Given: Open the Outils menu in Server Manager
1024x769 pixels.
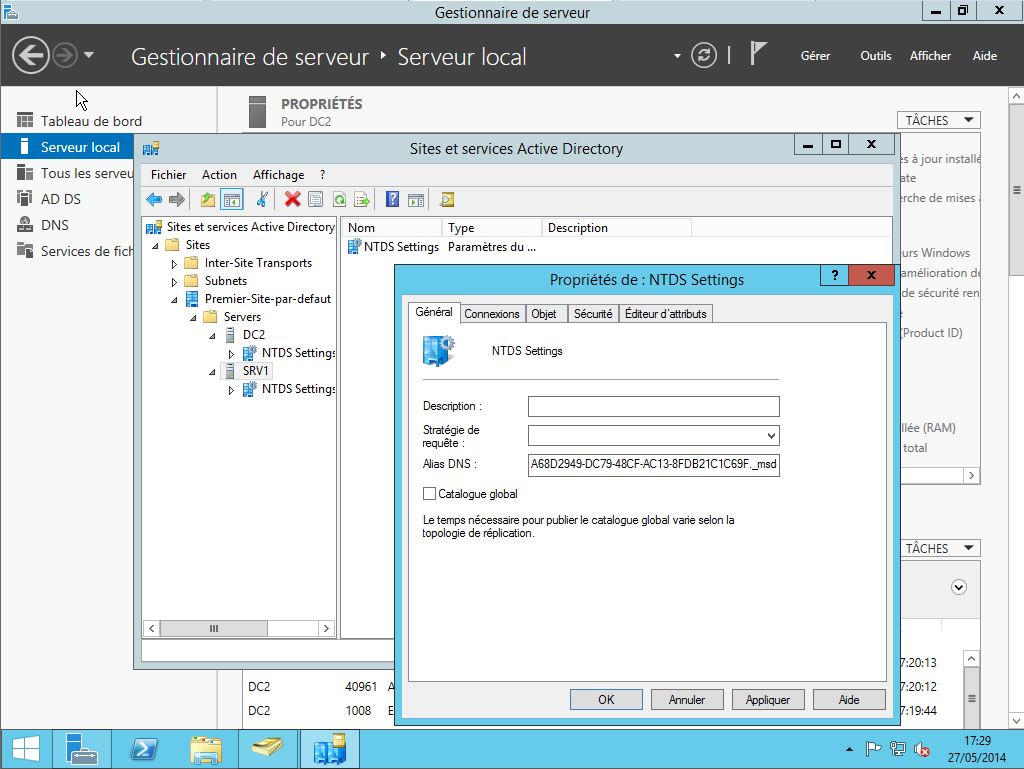Looking at the screenshot, I should [876, 56].
